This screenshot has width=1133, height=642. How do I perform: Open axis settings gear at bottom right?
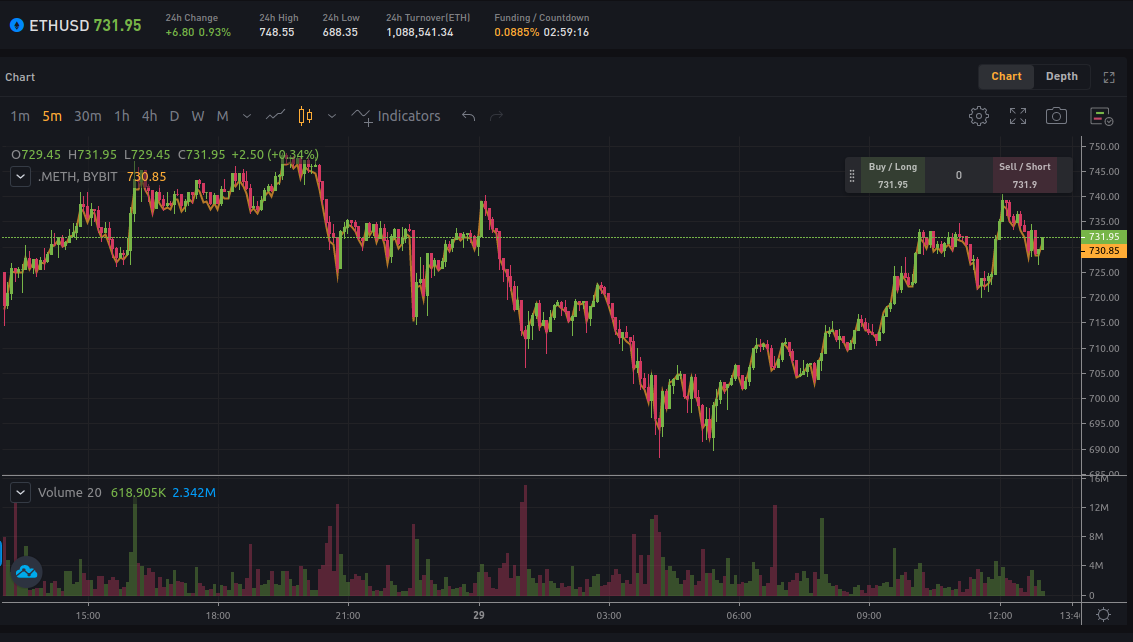point(1103,615)
